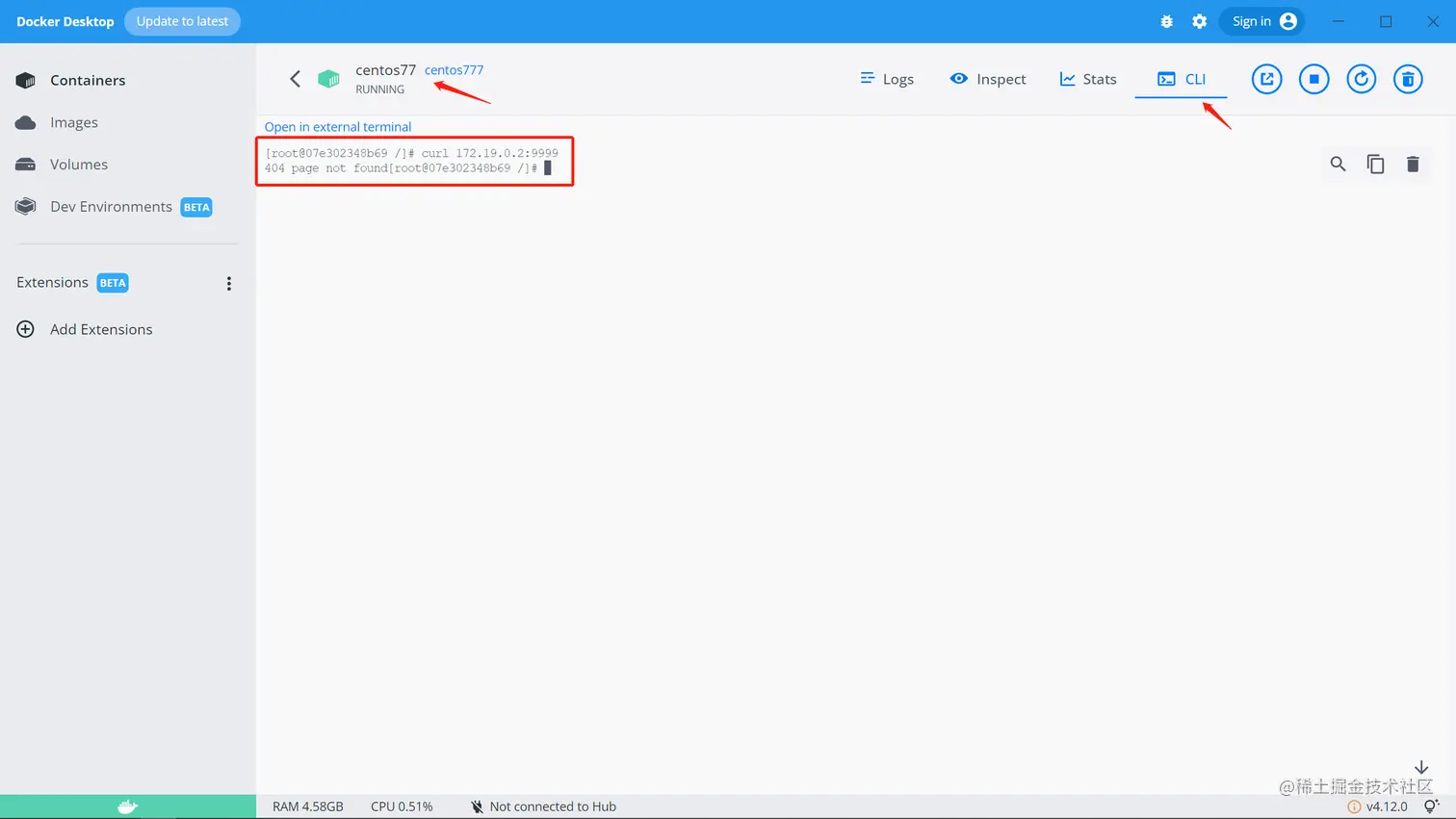The height and width of the screenshot is (819, 1456).
Task: Click the RUNNING status label
Action: tap(379, 90)
